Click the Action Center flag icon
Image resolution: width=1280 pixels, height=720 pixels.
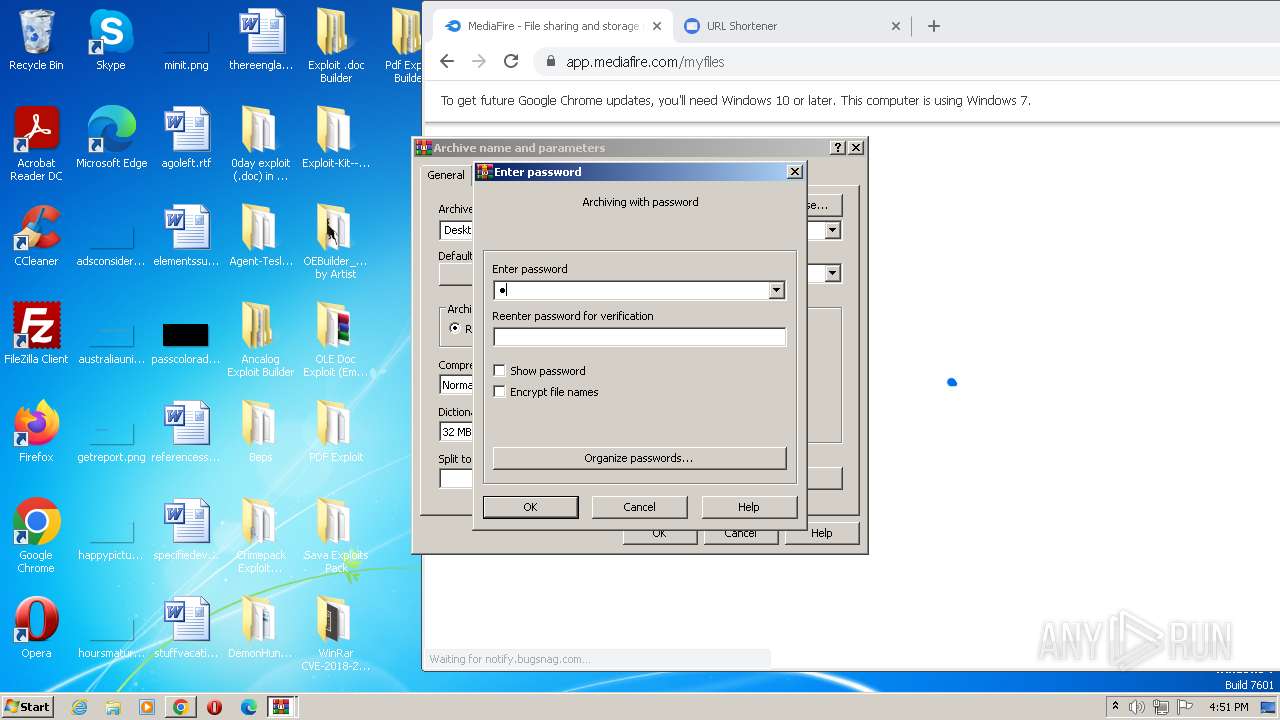pos(1185,707)
